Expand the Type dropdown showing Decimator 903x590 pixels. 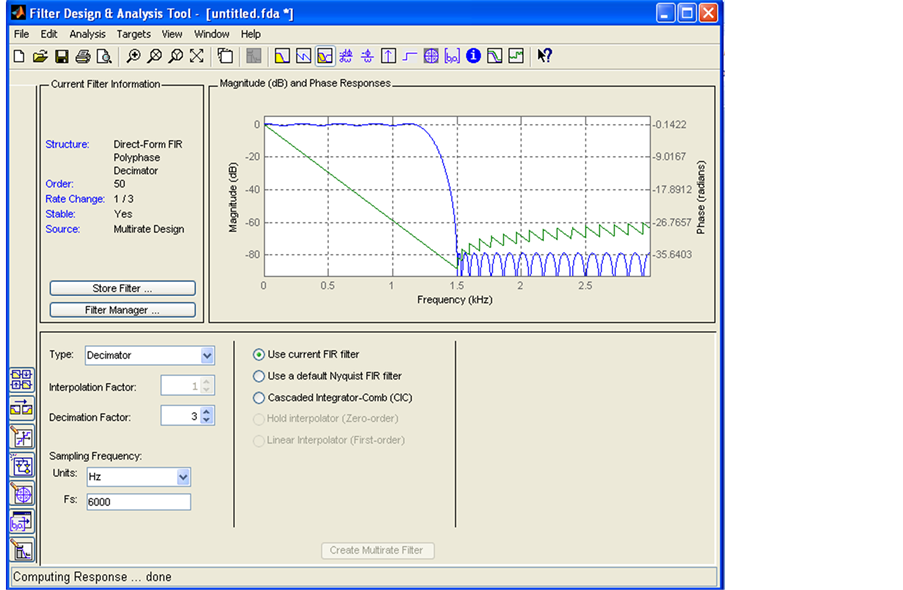click(207, 355)
